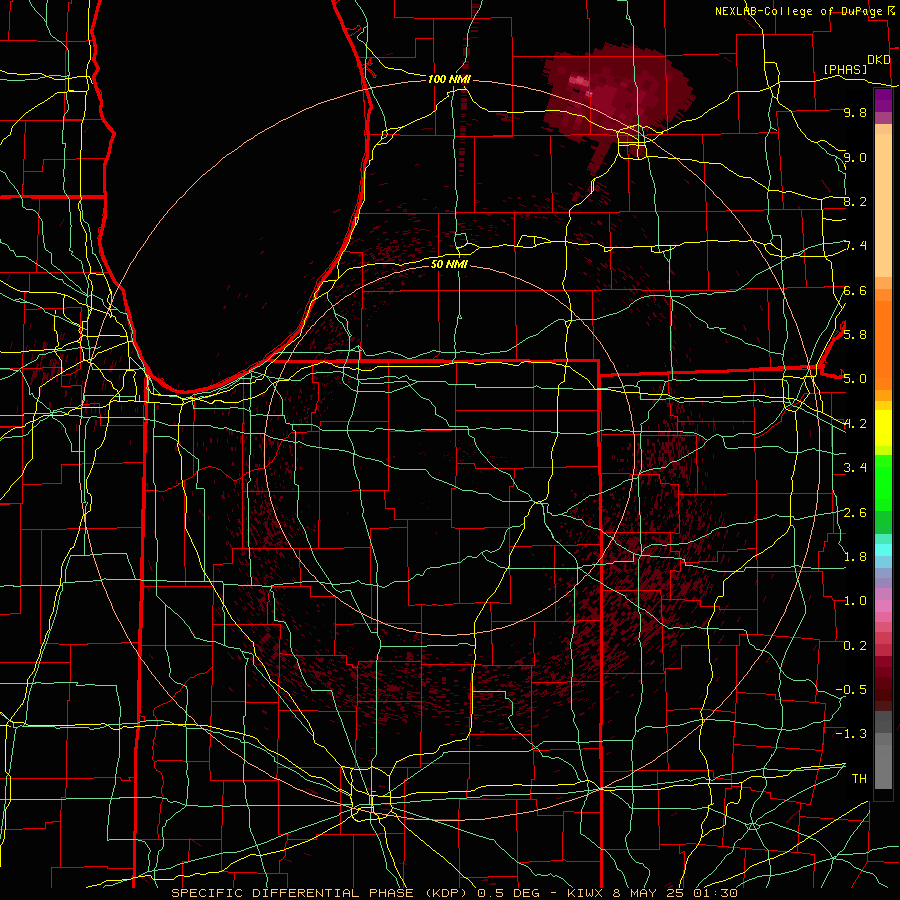Click the 'KIWX 8 MAY 25 01:30' timestamp text
900x900 pixels.
pos(652,893)
